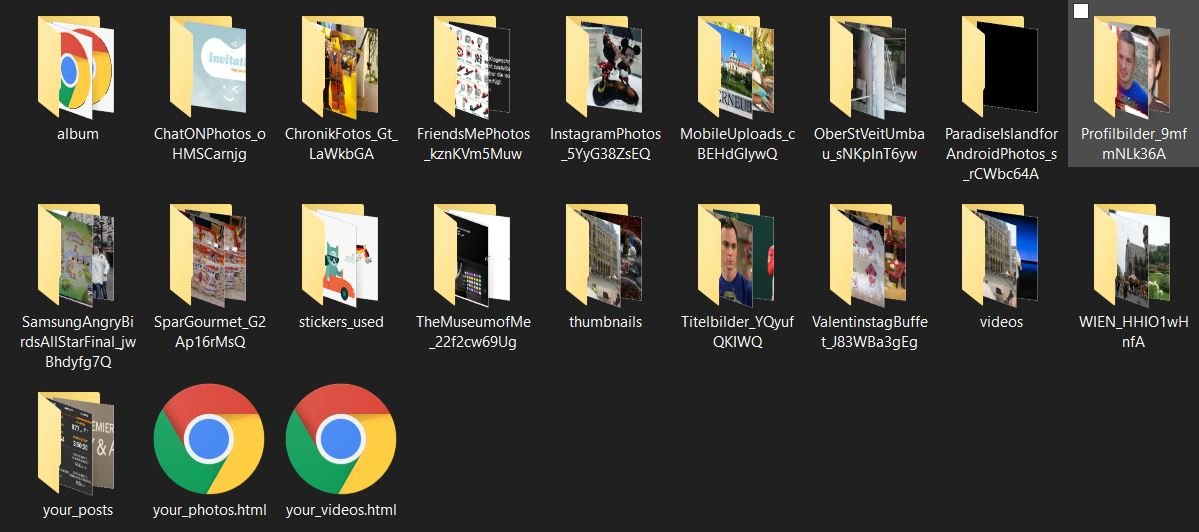Click the videos folder
This screenshot has height=532, width=1199.
1001,255
